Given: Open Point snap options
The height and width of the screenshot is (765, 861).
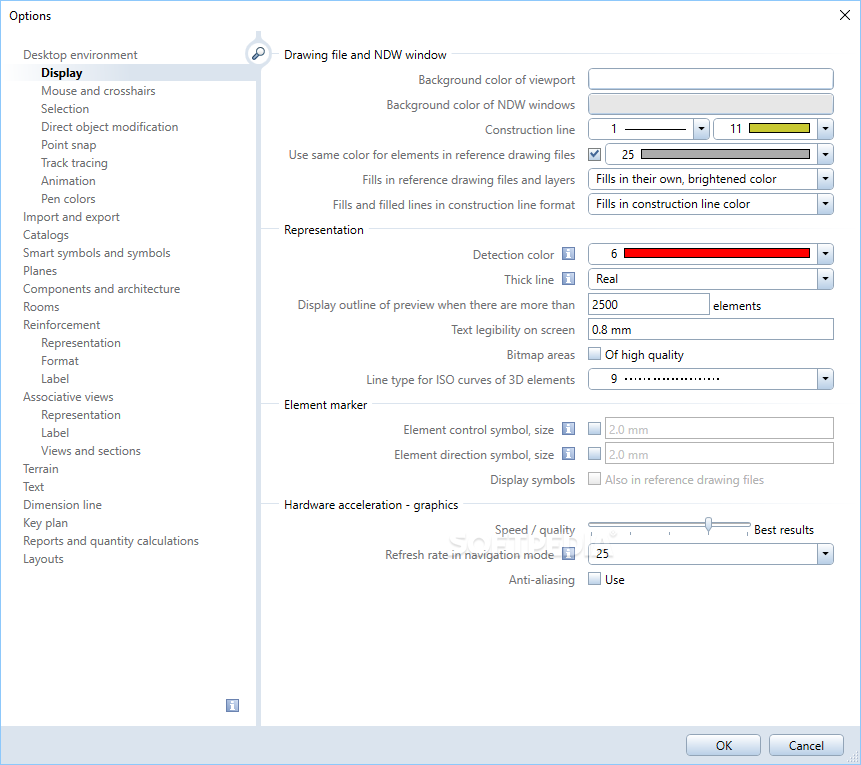Looking at the screenshot, I should [69, 145].
